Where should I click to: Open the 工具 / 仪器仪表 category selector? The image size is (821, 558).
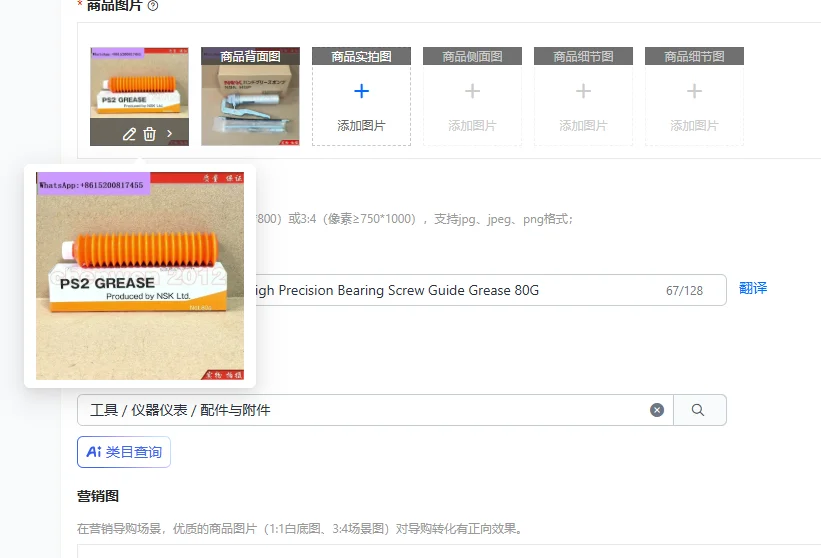coord(375,410)
